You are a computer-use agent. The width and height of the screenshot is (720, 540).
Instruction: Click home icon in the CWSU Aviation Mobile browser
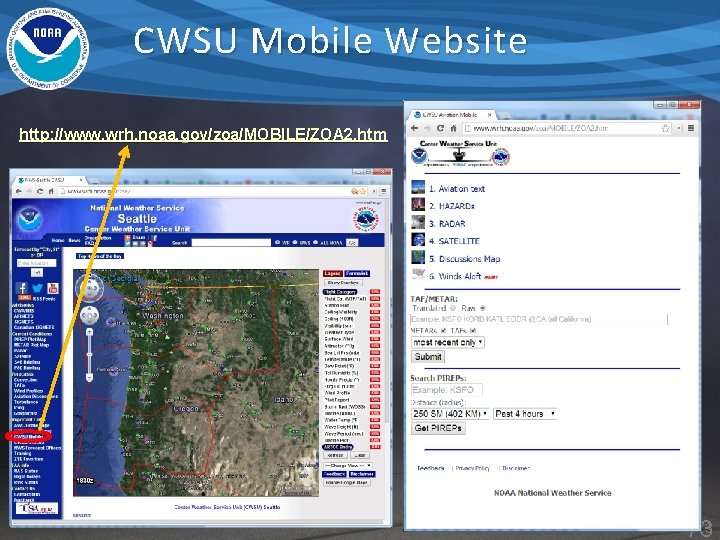click(453, 129)
